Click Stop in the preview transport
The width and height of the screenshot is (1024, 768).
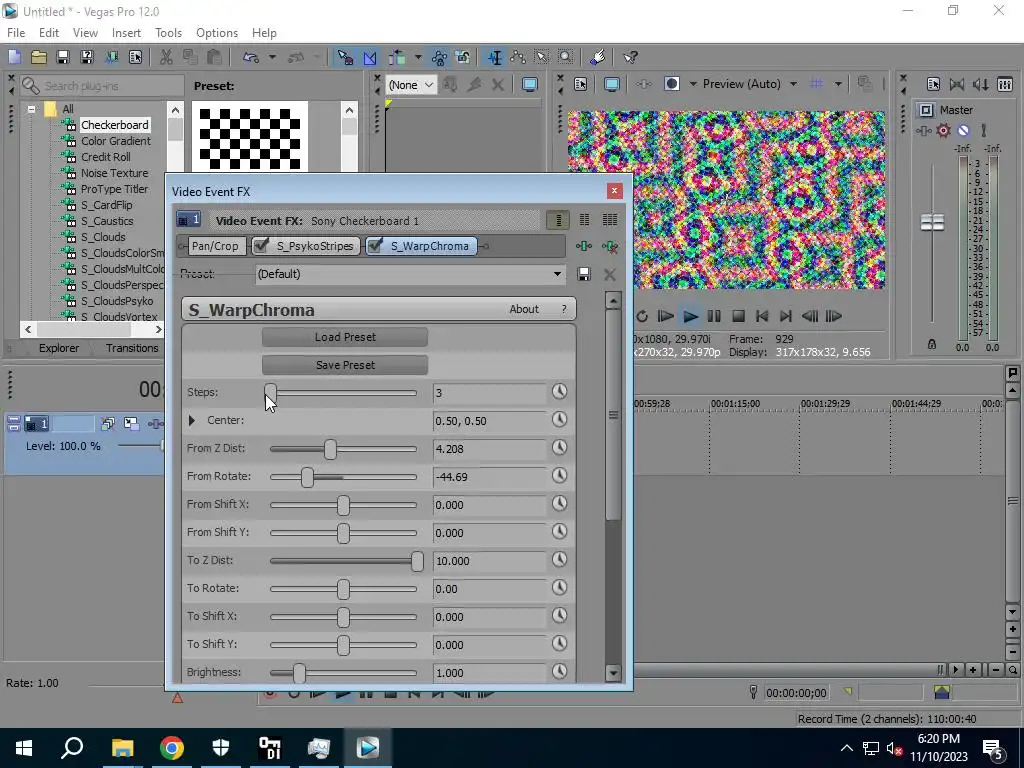click(738, 316)
